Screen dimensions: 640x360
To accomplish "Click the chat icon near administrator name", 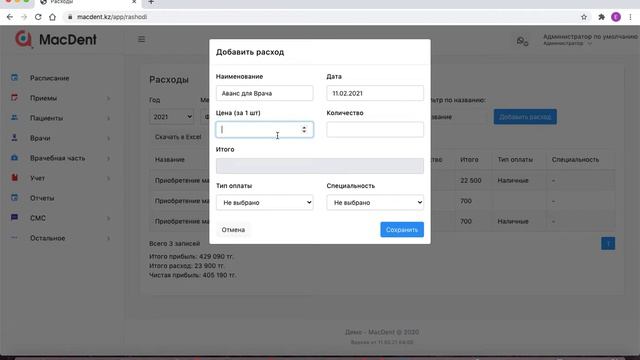I will tap(522, 41).
